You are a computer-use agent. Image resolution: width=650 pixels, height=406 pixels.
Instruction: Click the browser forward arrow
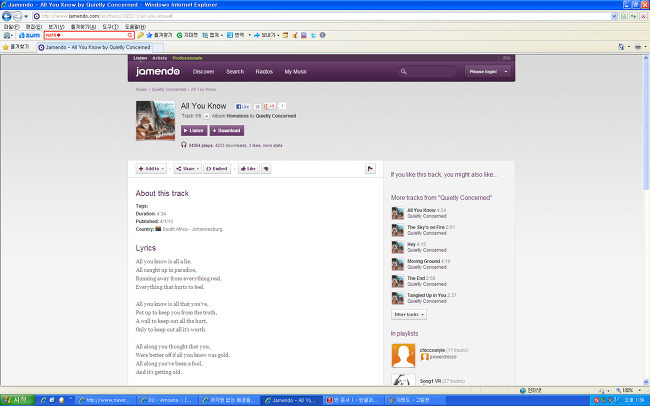[x=17, y=16]
